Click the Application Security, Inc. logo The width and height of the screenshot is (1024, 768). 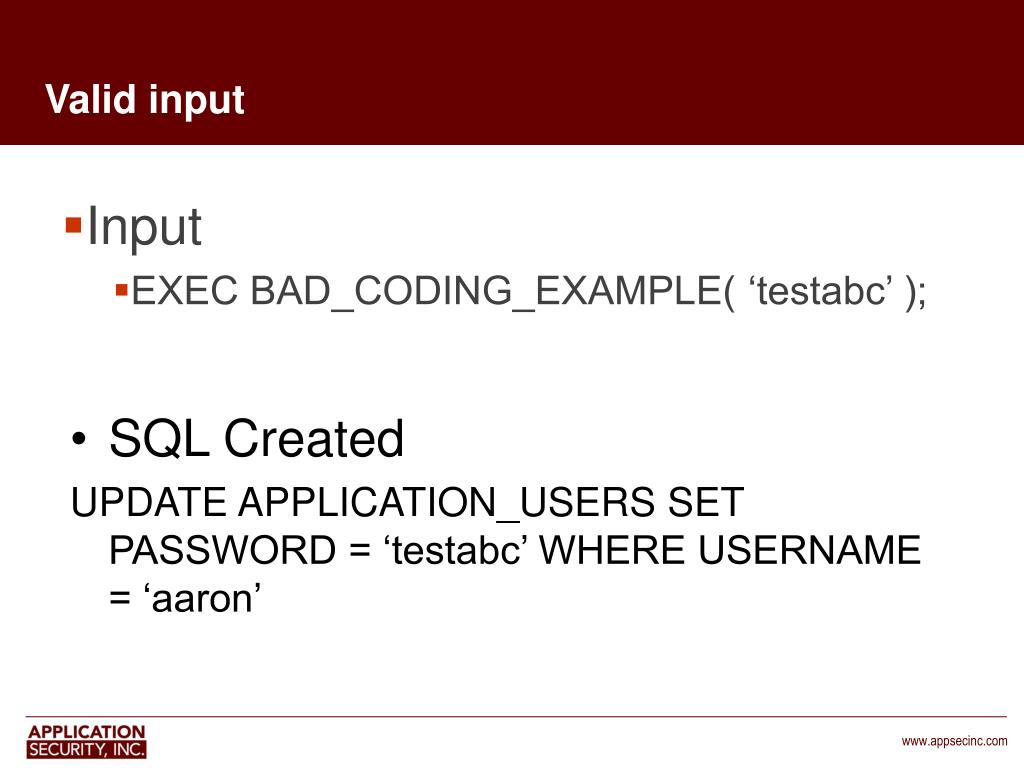tap(86, 741)
